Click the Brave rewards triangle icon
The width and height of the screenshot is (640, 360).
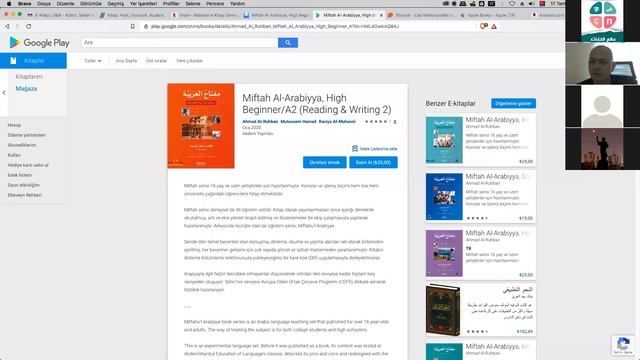494,27
